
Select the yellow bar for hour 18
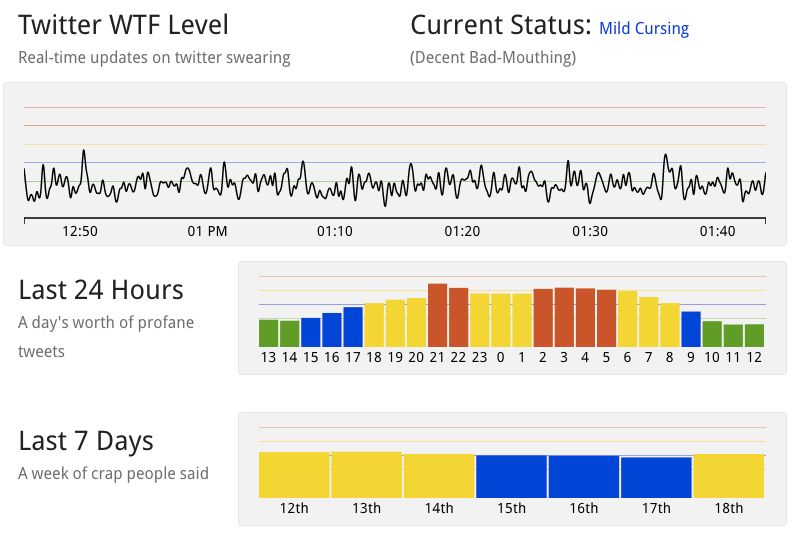tap(374, 325)
